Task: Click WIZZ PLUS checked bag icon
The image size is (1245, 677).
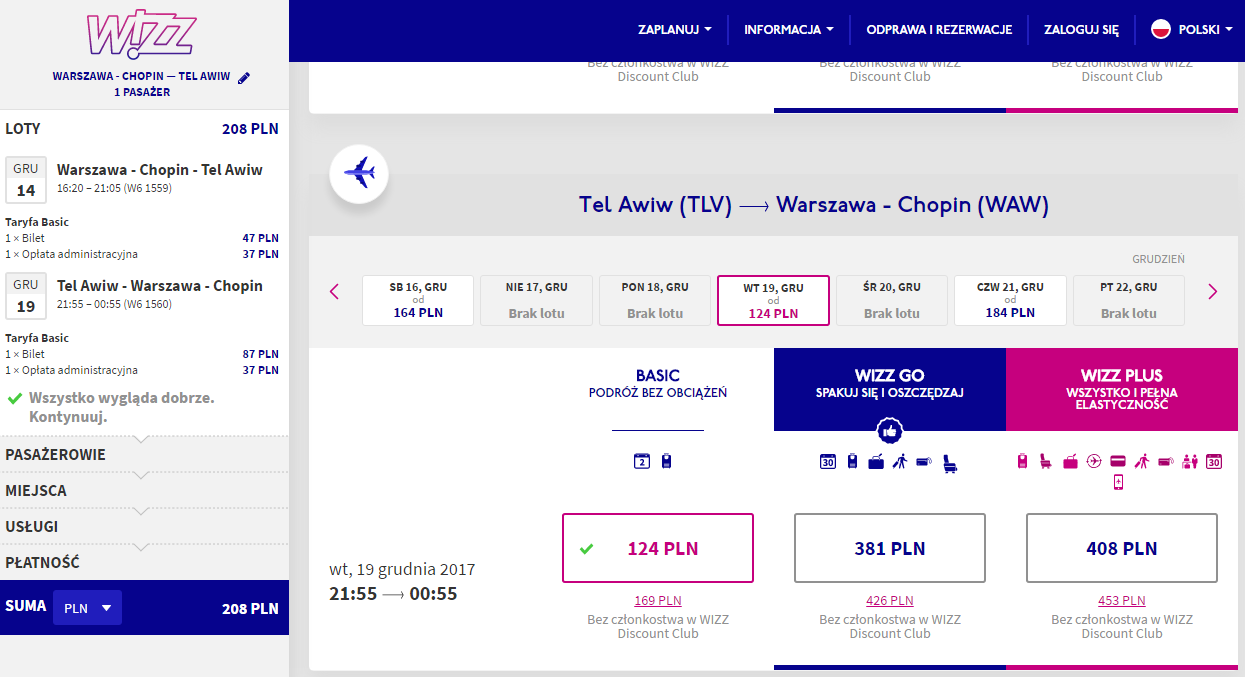Action: (1070, 461)
